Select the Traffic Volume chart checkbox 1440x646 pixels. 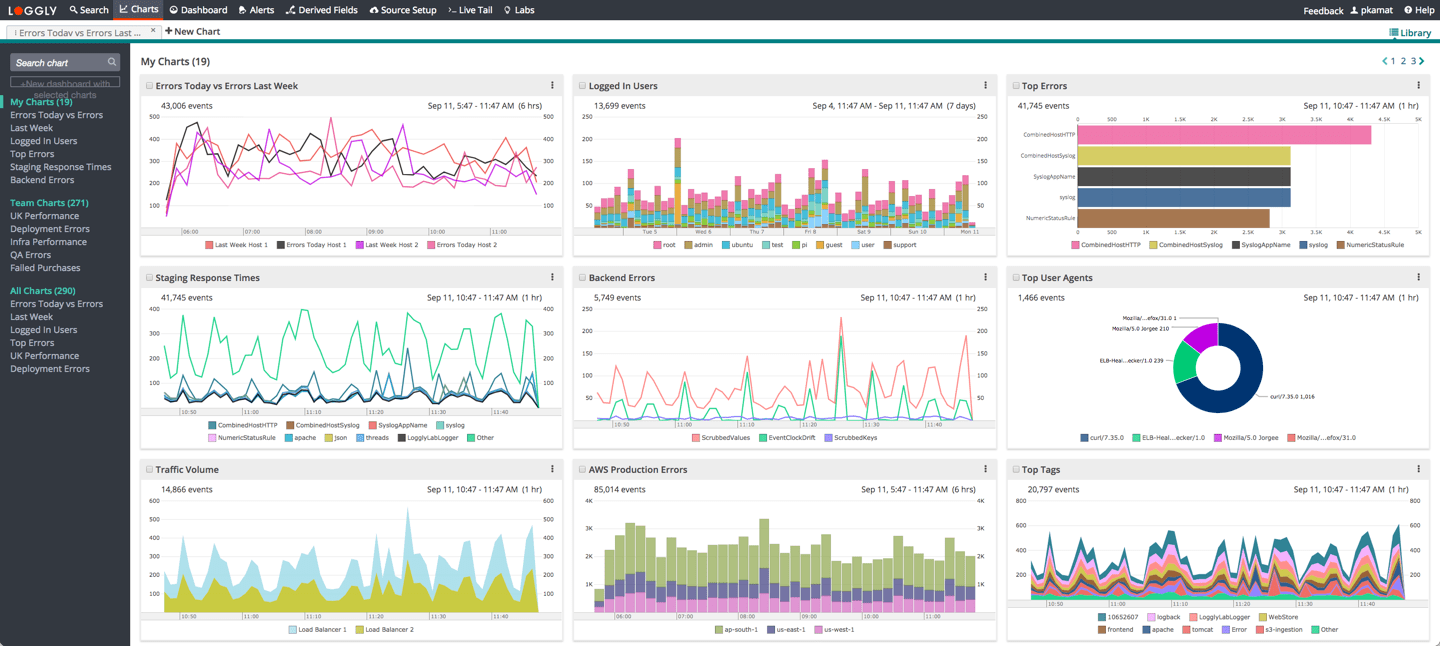click(x=151, y=468)
